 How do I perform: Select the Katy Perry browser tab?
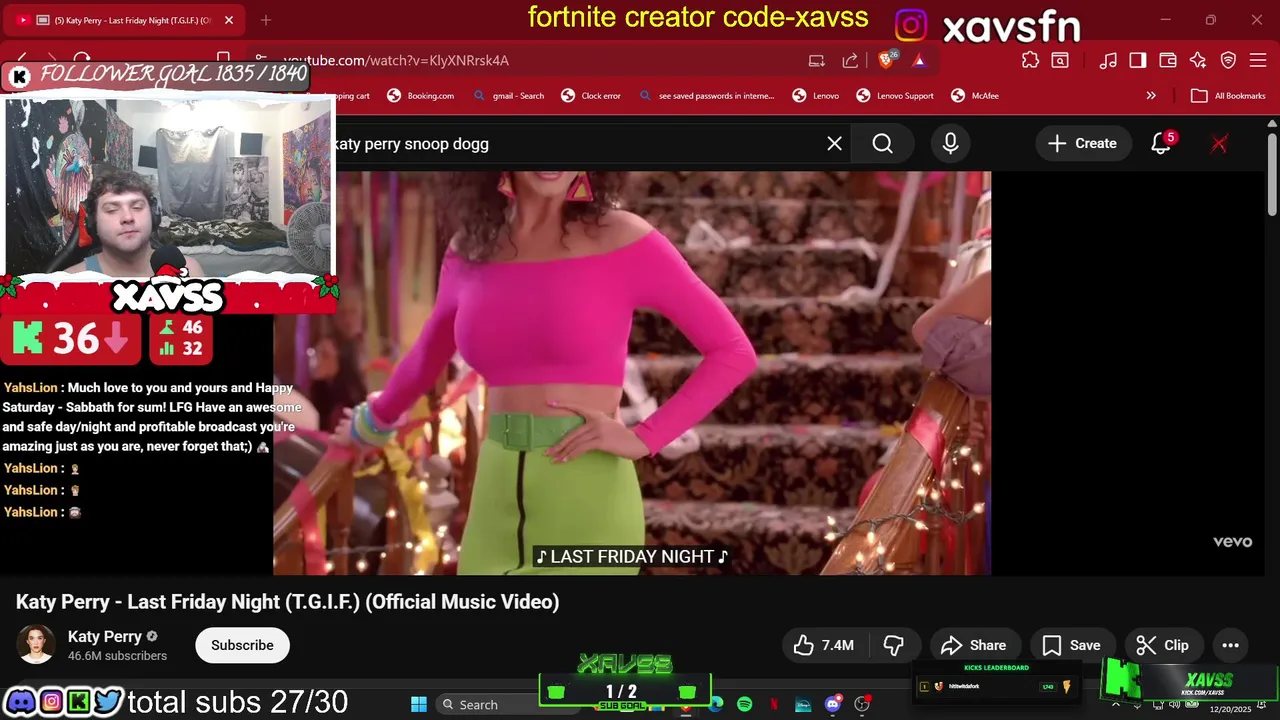coord(125,20)
